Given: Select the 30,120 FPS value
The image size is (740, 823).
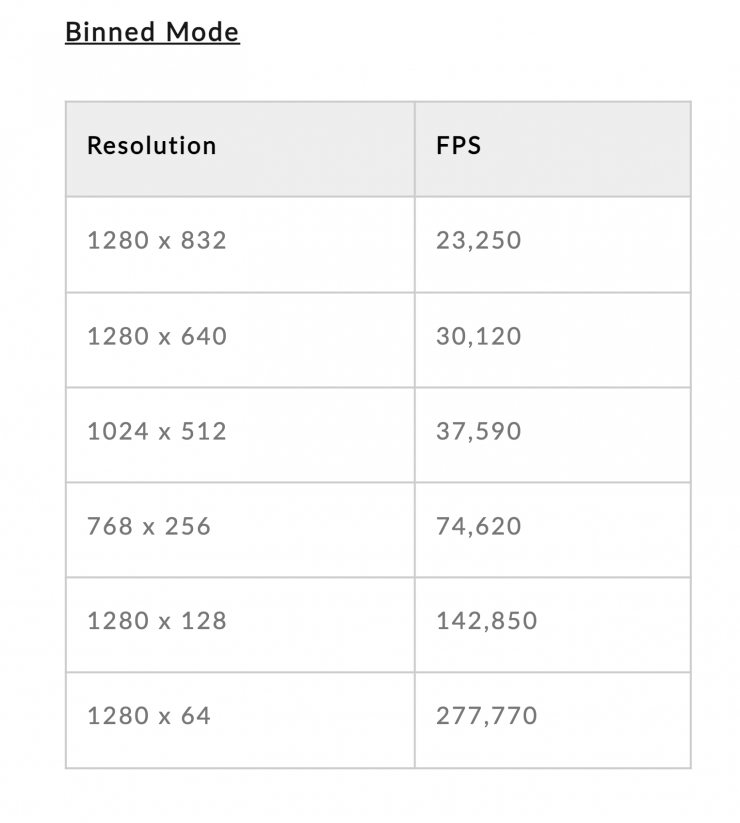Looking at the screenshot, I should (x=478, y=336).
